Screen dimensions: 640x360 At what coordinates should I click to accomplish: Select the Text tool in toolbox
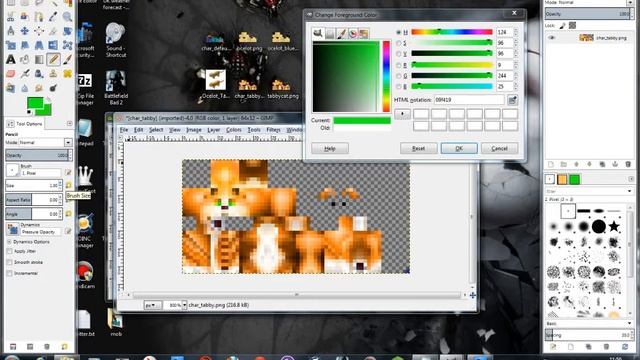11,60
